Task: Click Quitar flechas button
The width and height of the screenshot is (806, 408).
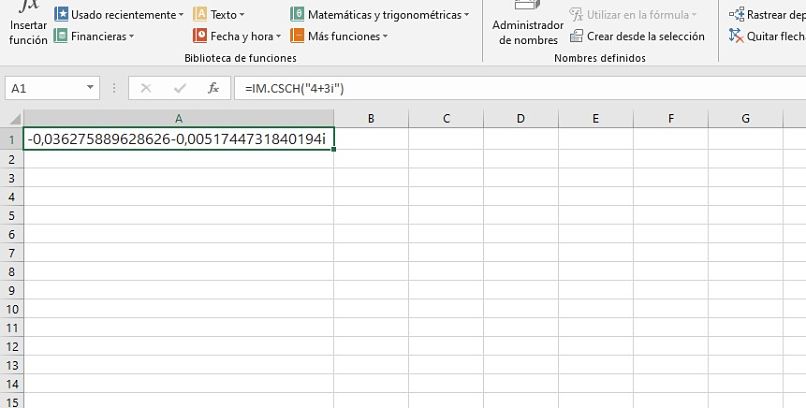Action: (x=767, y=36)
